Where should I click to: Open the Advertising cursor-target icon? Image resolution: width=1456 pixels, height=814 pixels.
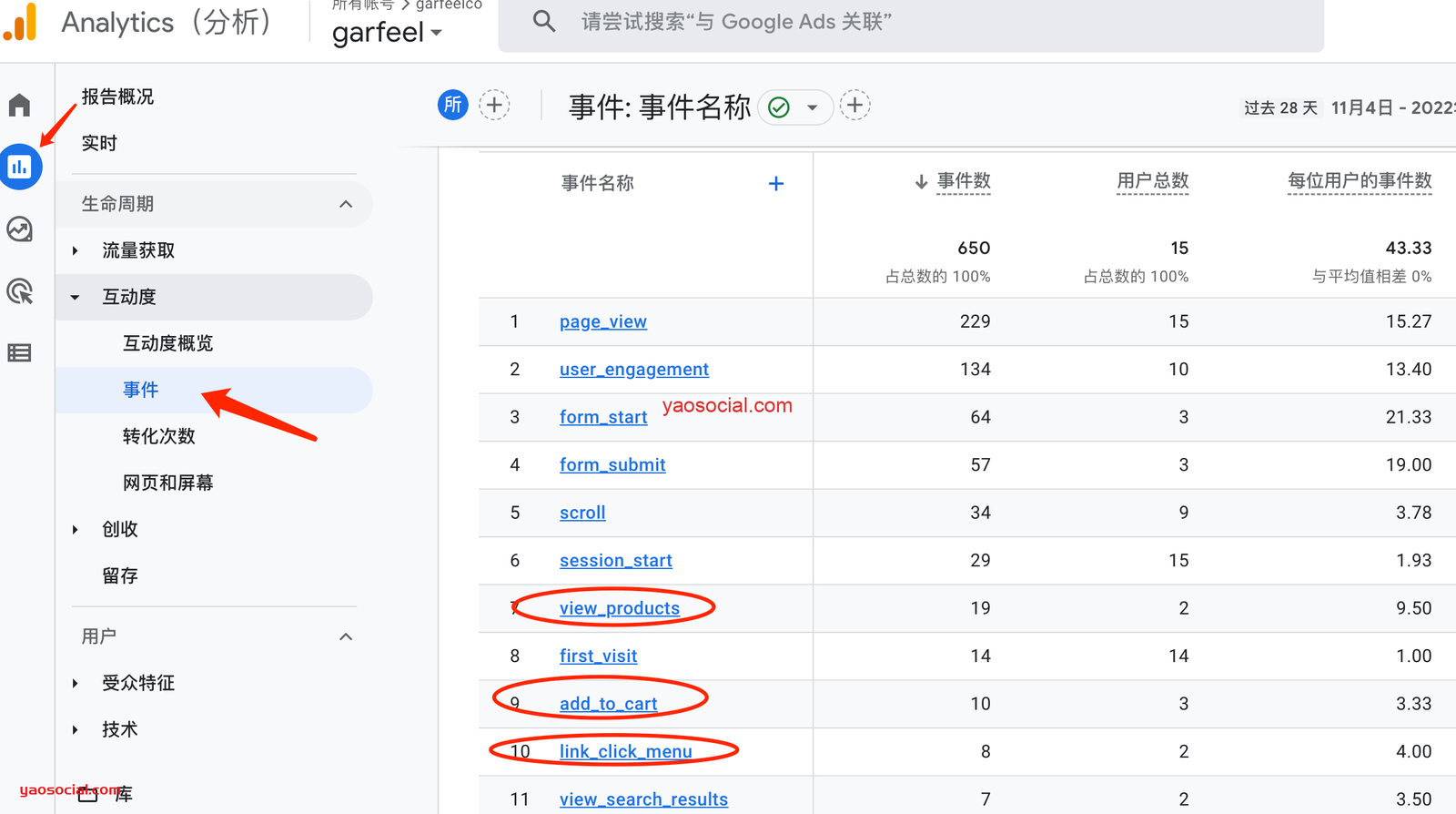20,291
